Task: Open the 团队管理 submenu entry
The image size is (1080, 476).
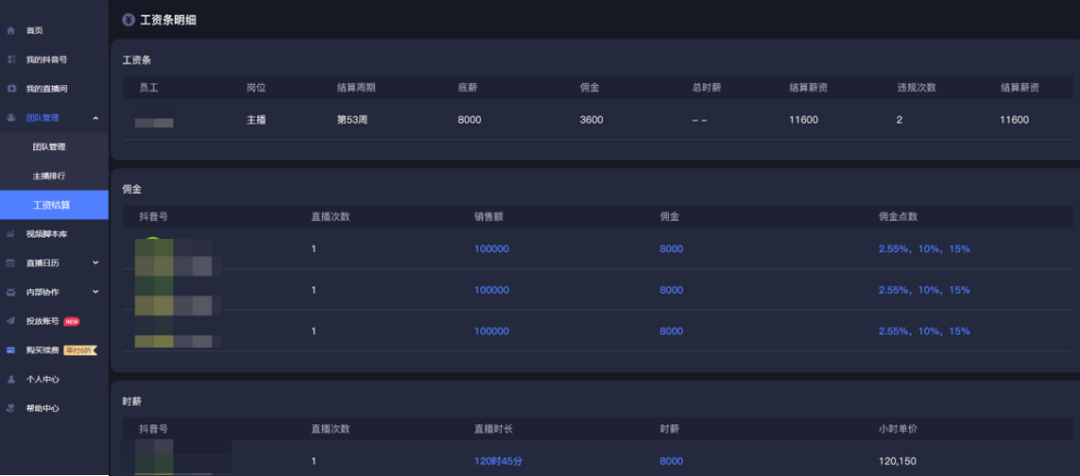Action: (50, 147)
